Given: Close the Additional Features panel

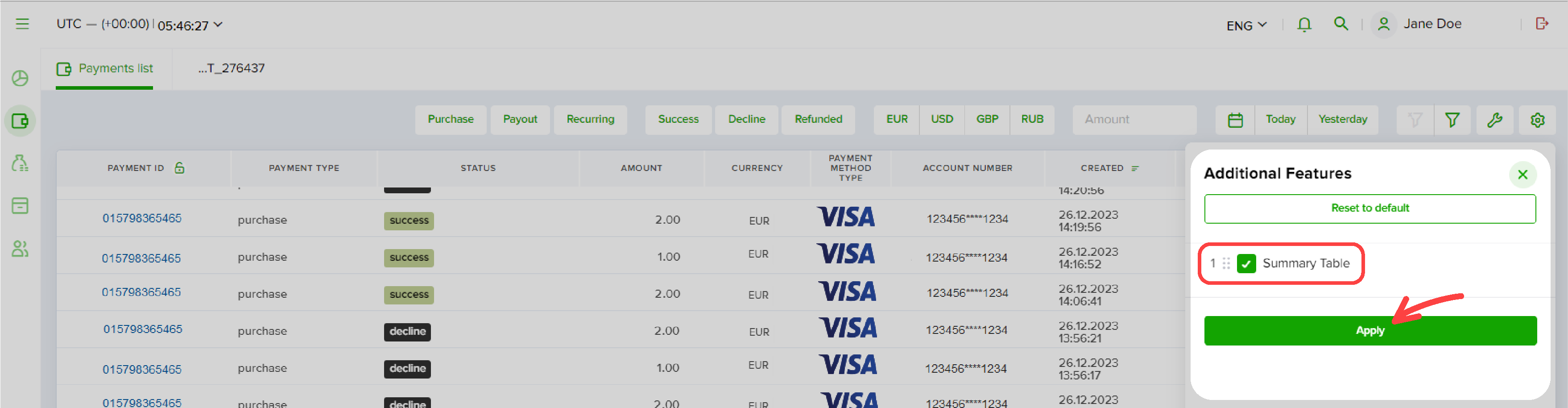Looking at the screenshot, I should pos(1522,175).
